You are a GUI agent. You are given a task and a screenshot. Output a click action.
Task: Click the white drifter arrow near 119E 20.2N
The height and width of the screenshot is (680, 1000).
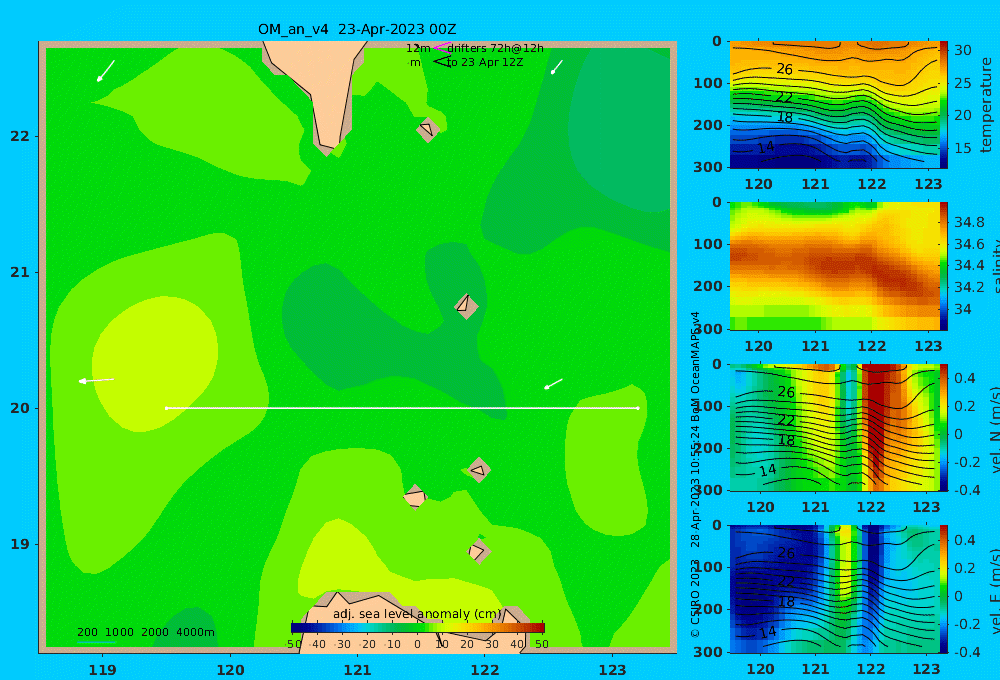click(96, 380)
